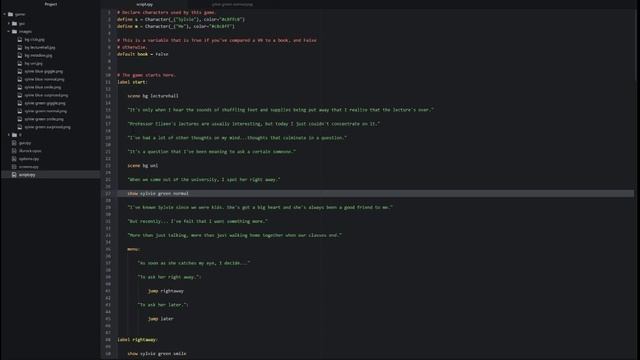This screenshot has height=360, width=640.
Task: Click the highlighted 'show sylvie green normal' line
Action: tap(158, 193)
